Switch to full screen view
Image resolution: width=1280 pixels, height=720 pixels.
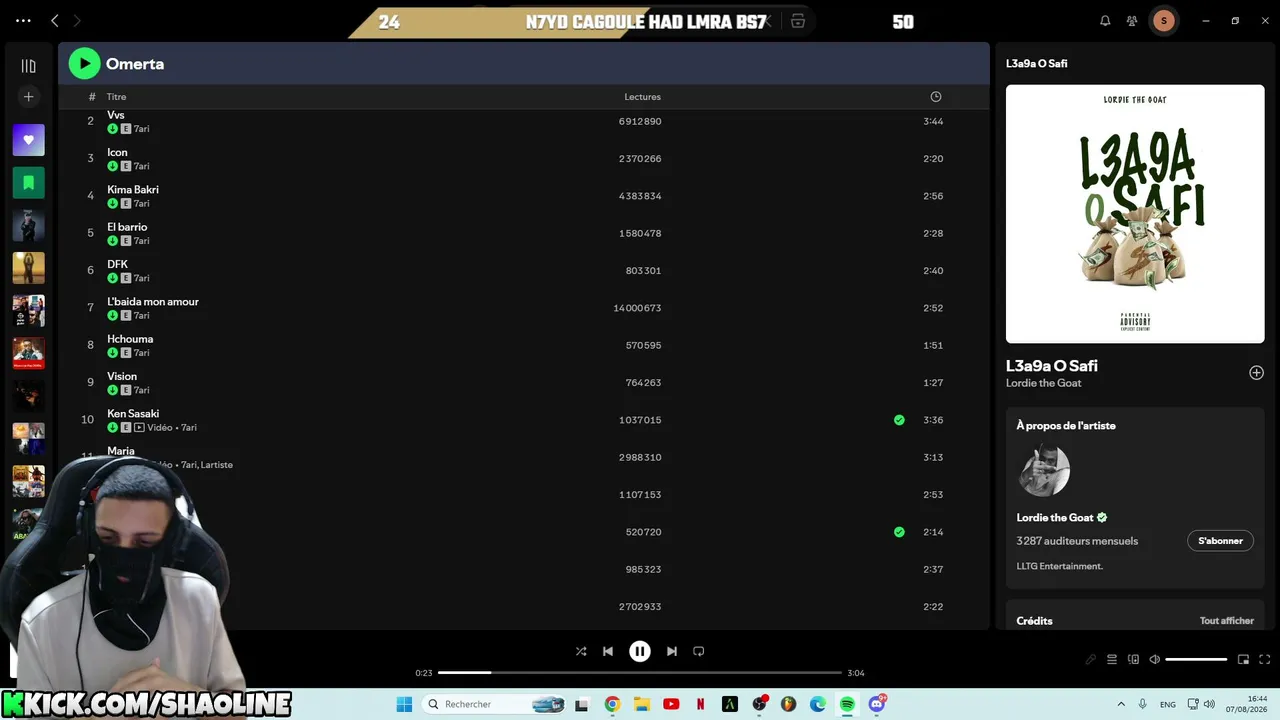(x=1265, y=660)
